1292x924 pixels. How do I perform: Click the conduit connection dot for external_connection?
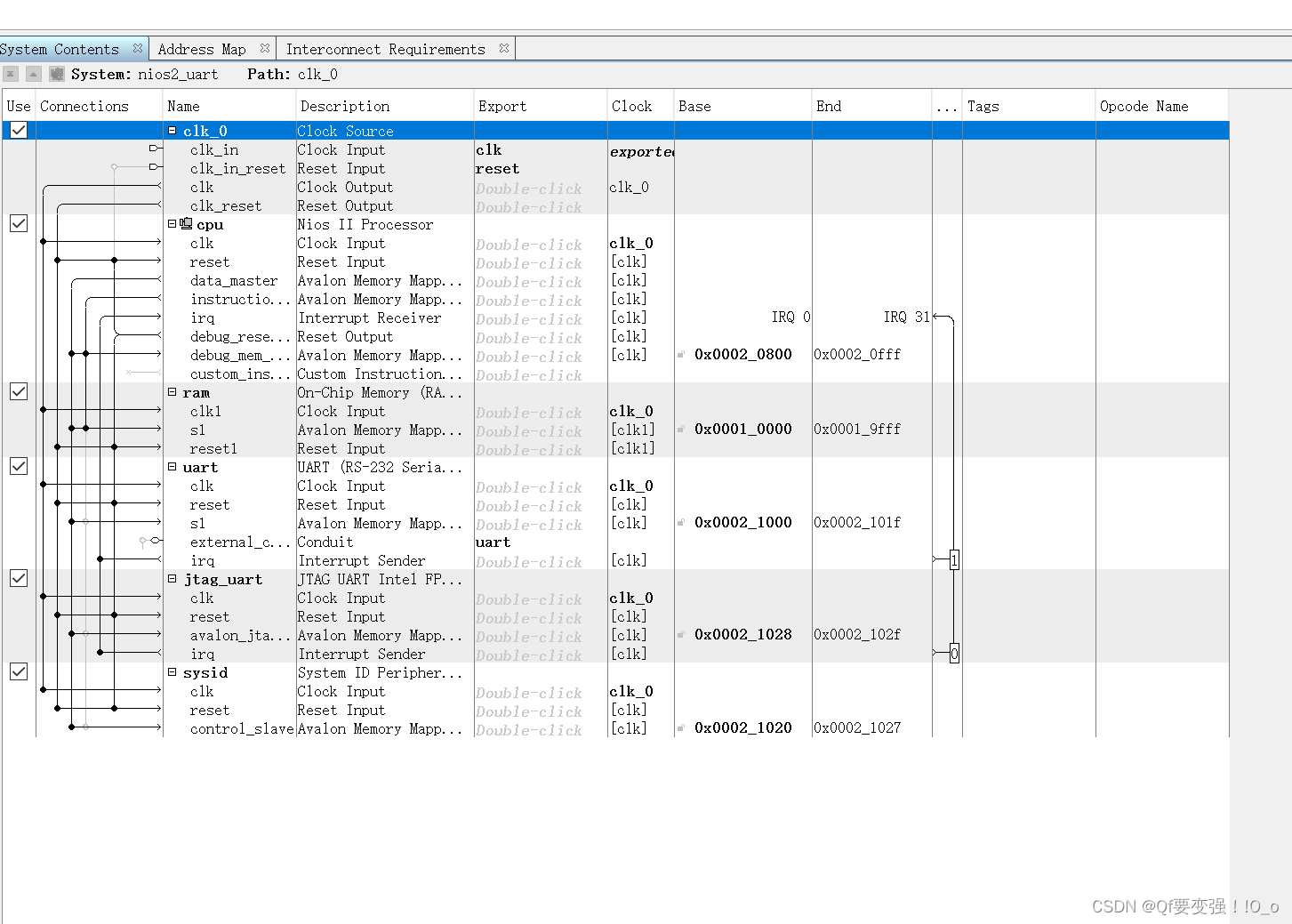[143, 541]
